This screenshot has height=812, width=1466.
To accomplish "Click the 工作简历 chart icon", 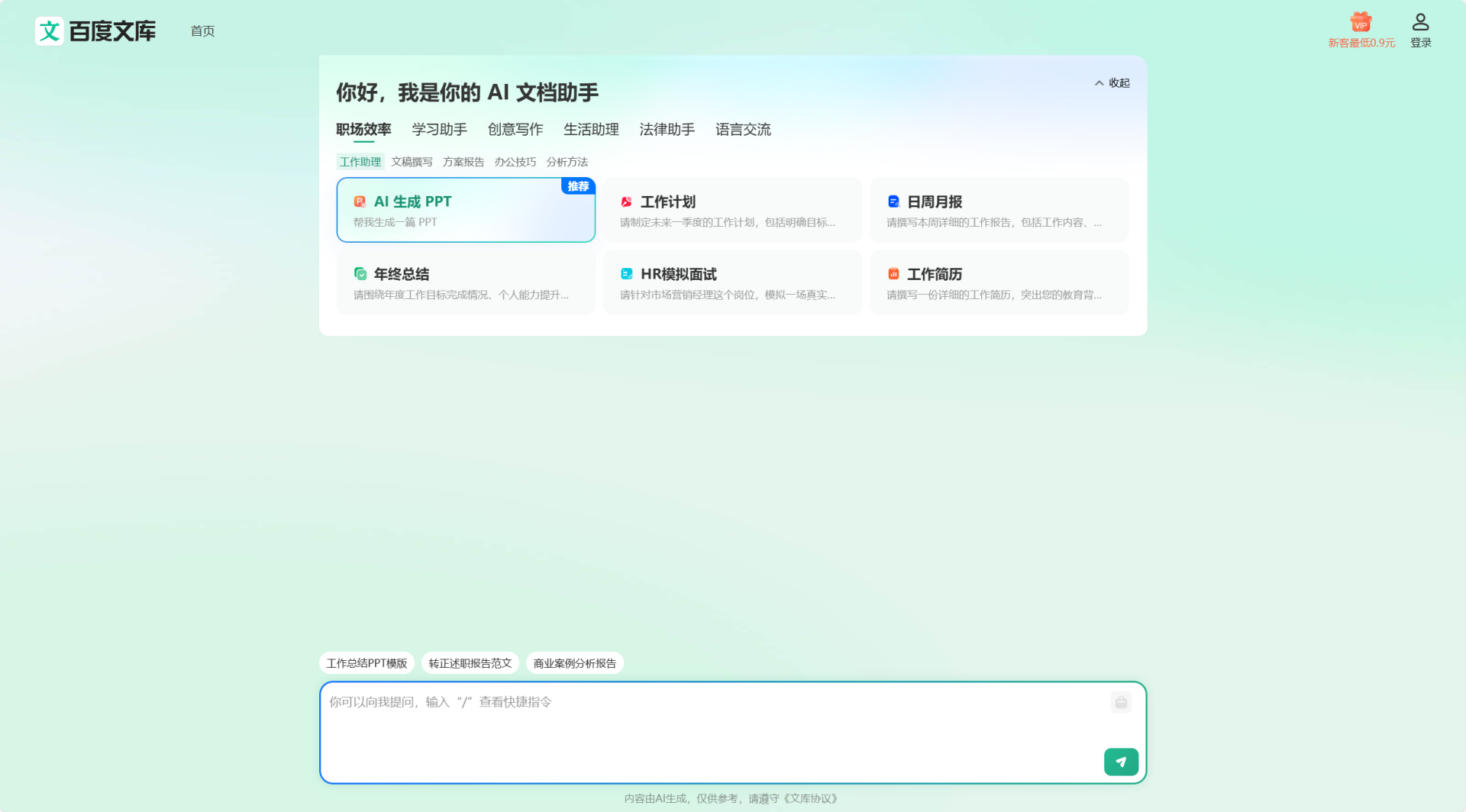I will click(893, 273).
